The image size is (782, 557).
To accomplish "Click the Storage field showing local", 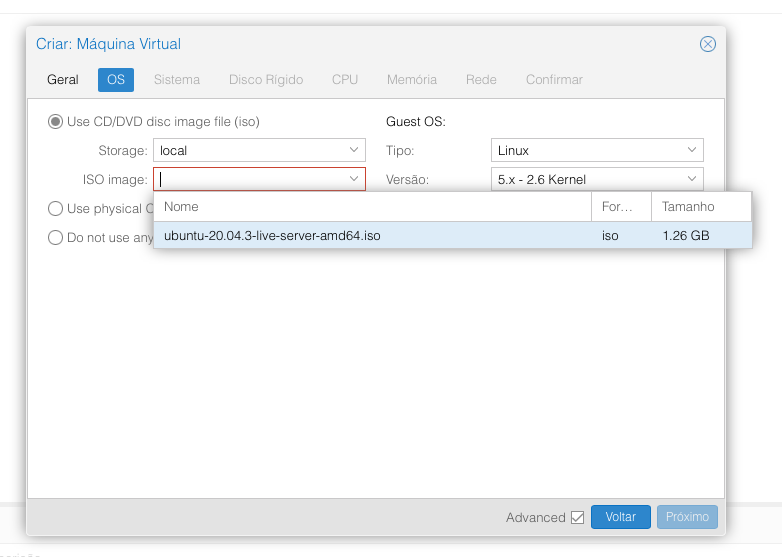I will pyautogui.click(x=250, y=150).
